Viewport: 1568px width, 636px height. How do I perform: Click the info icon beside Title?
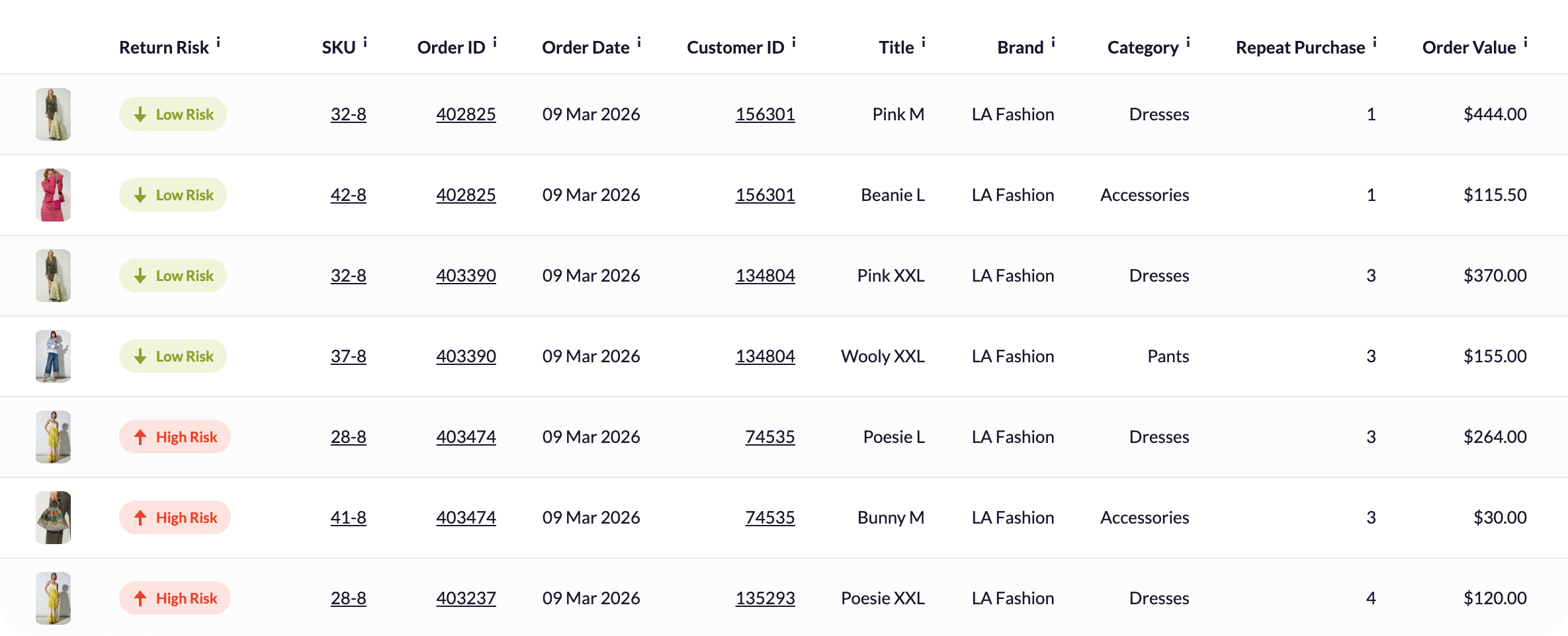[924, 43]
